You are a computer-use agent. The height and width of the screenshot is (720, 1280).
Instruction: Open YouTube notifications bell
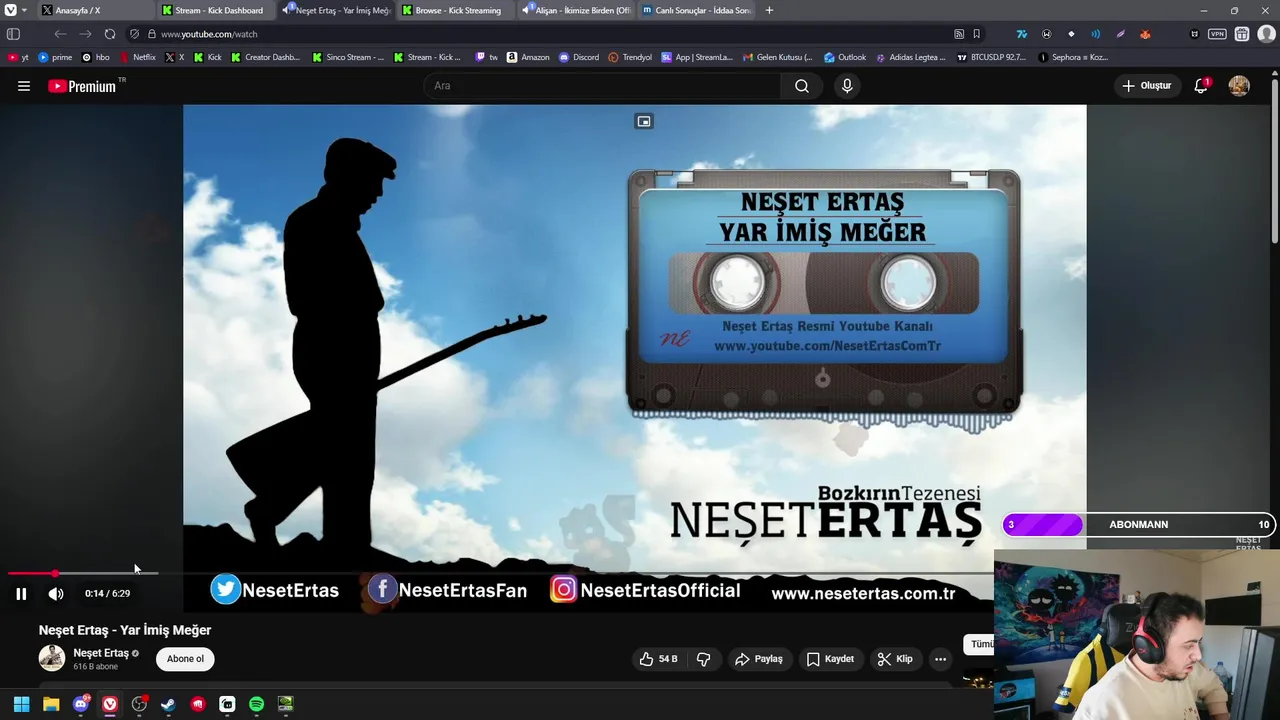[x=1202, y=86]
